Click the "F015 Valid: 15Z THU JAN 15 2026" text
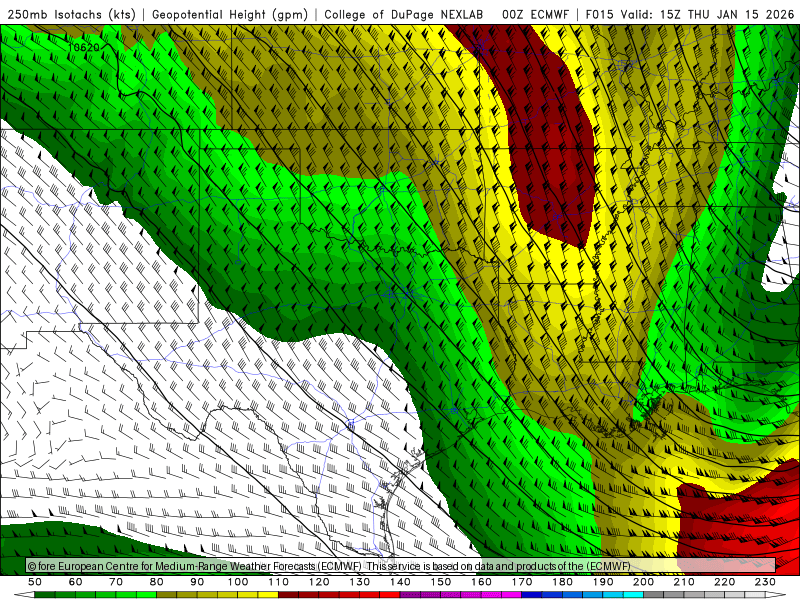Image resolution: width=800 pixels, height=600 pixels. pos(690,14)
